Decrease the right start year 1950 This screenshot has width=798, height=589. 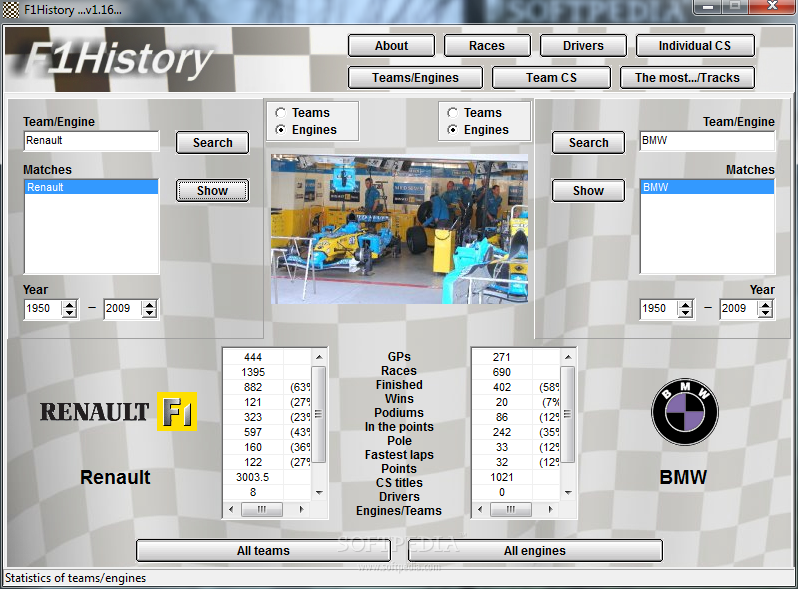pyautogui.click(x=686, y=313)
